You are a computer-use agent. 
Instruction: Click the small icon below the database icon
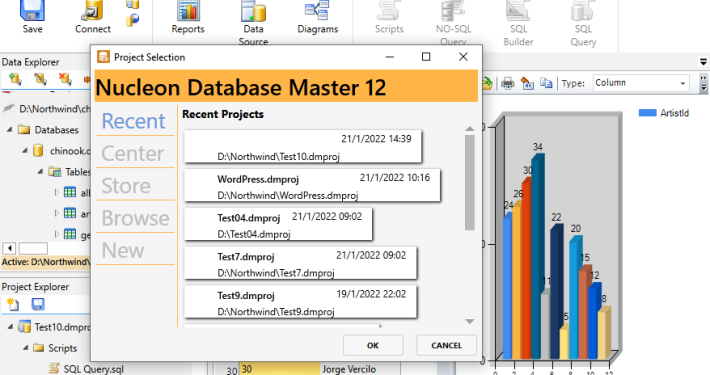(x=133, y=20)
